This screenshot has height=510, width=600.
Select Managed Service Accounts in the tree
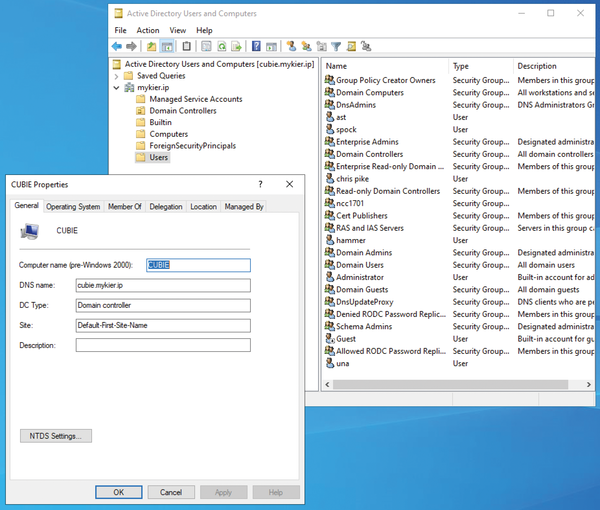coord(189,99)
